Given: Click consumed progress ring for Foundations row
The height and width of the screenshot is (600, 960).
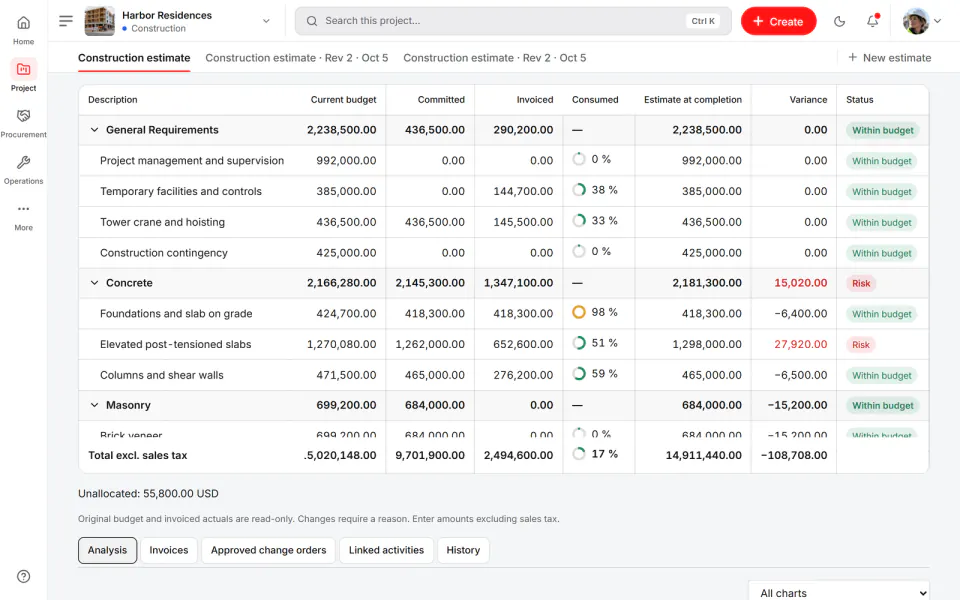Looking at the screenshot, I should point(579,312).
